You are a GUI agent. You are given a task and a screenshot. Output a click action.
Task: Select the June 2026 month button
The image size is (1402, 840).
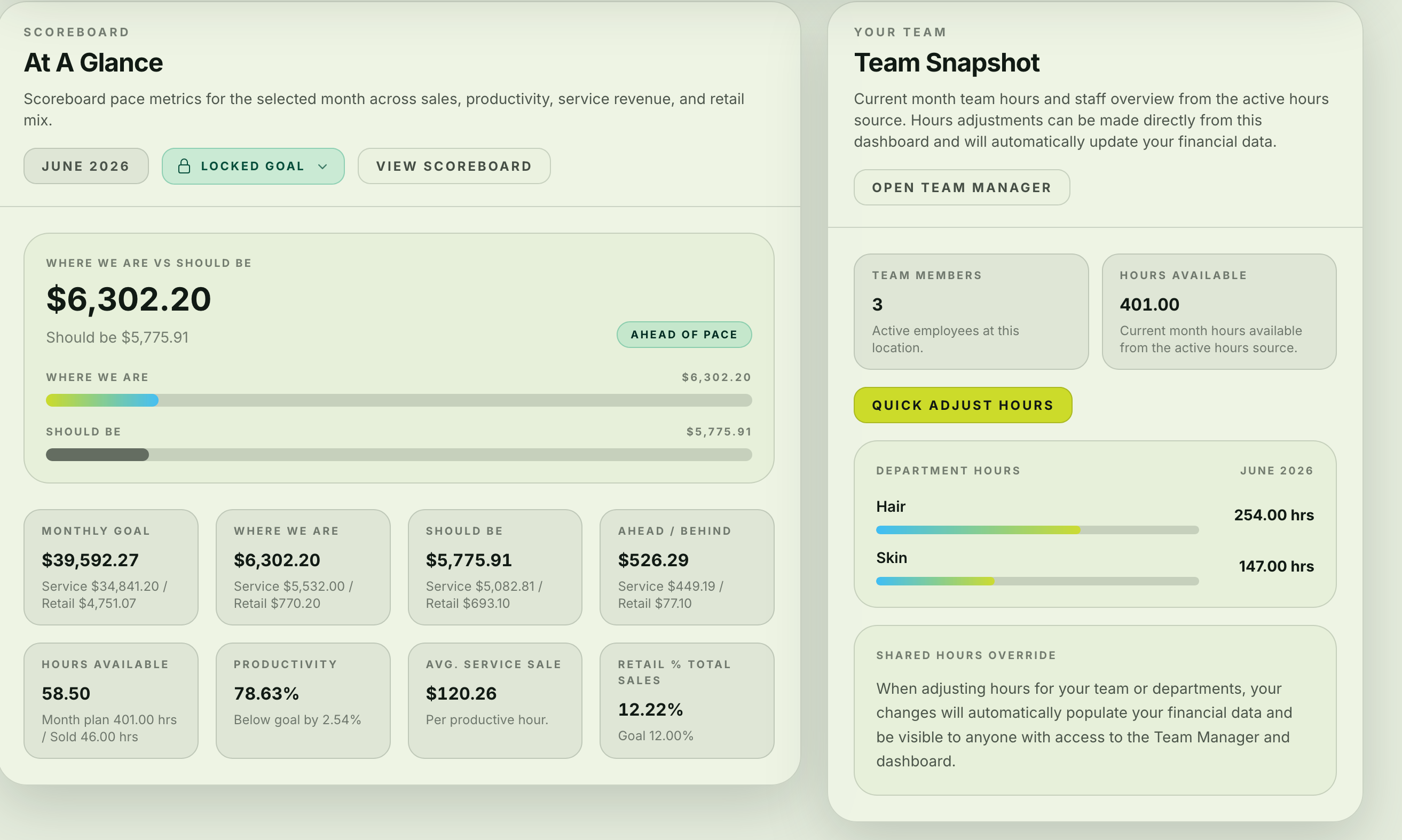pos(86,166)
